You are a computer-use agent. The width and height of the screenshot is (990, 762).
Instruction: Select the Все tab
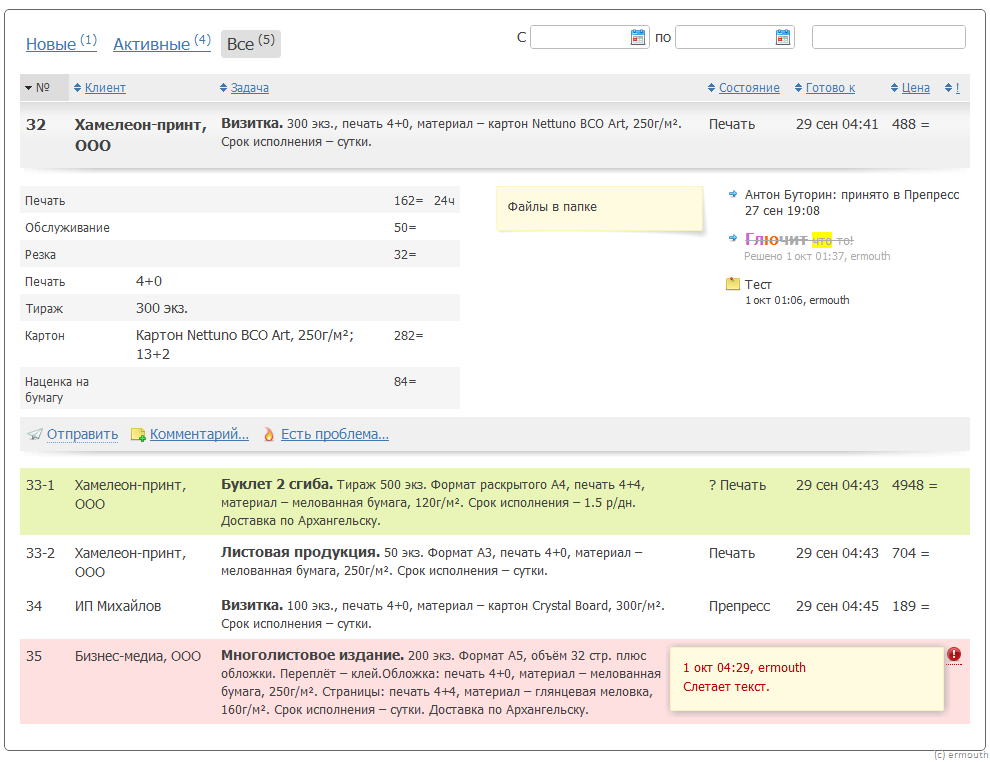pos(241,44)
